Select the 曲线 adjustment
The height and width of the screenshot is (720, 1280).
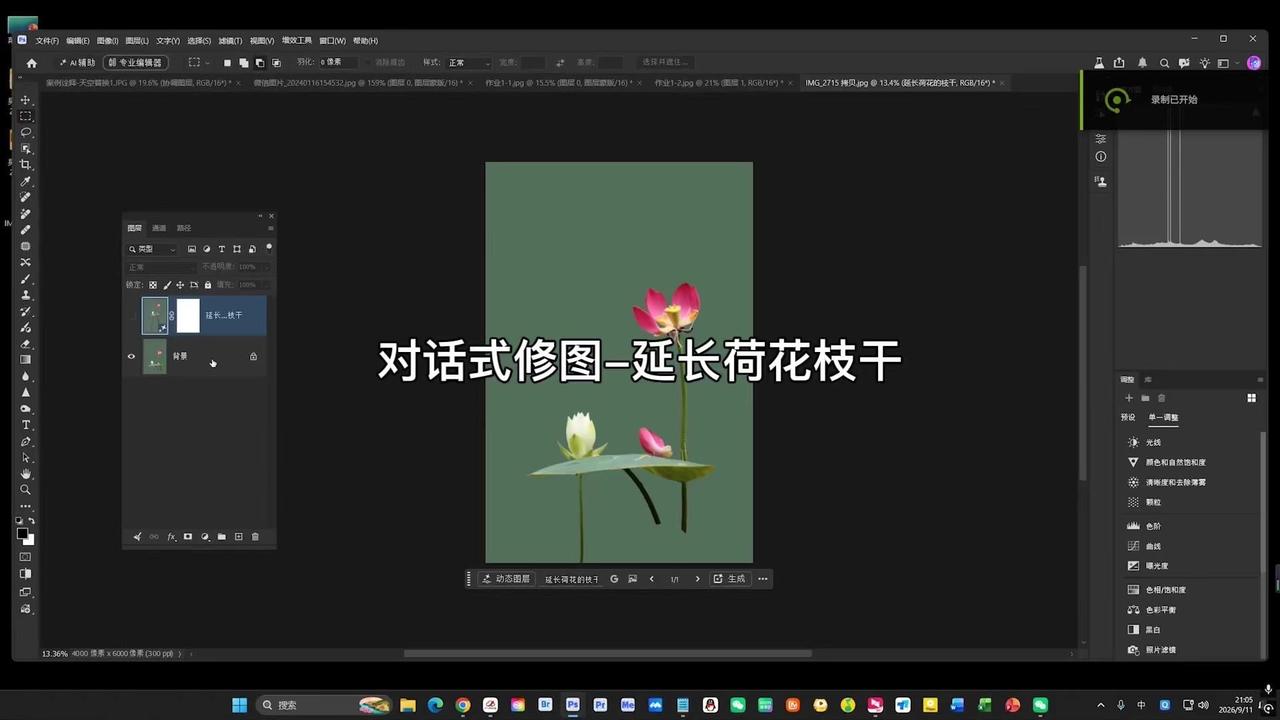pos(1153,546)
